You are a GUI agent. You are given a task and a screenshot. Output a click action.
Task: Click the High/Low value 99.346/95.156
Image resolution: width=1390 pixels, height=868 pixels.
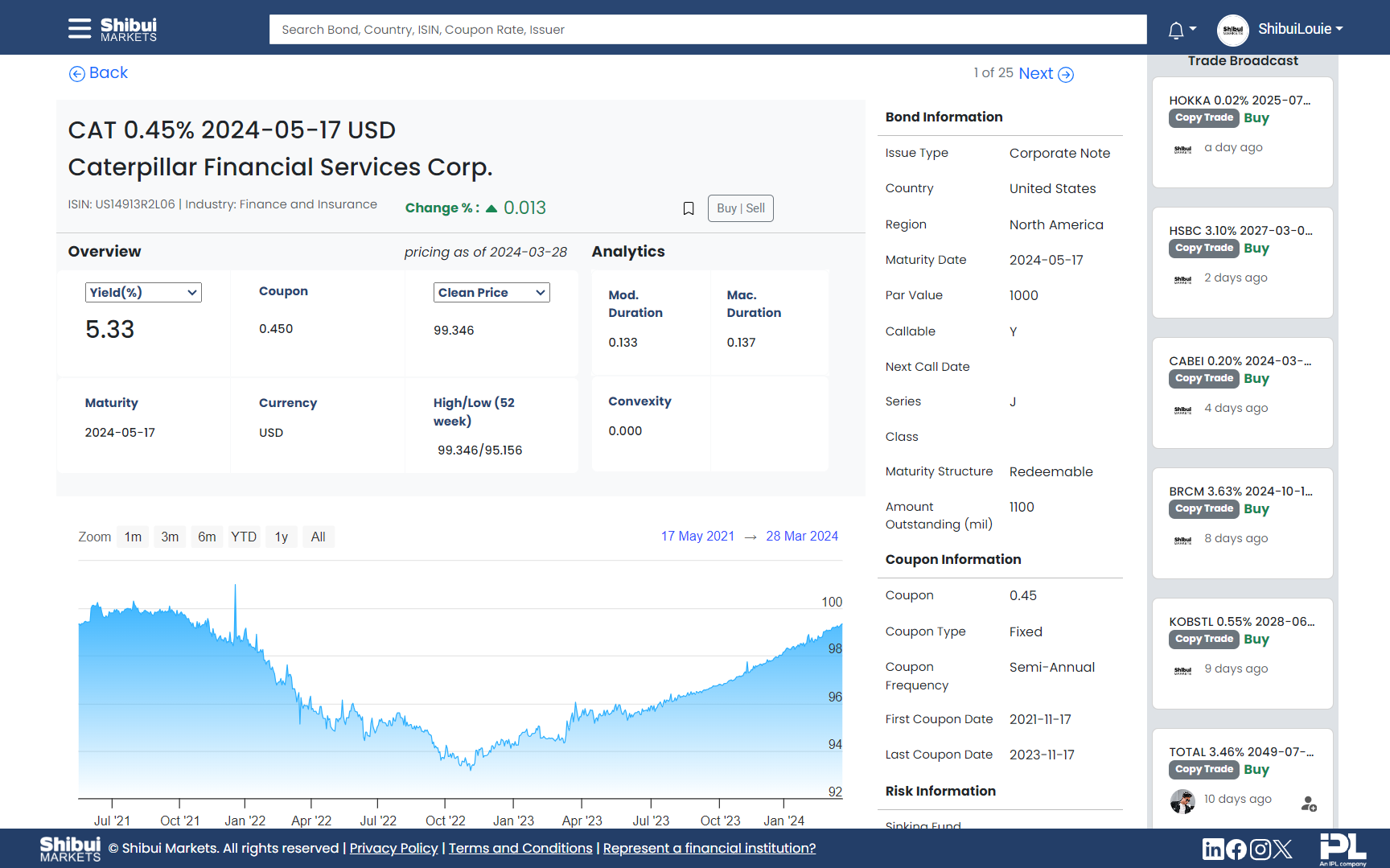480,450
